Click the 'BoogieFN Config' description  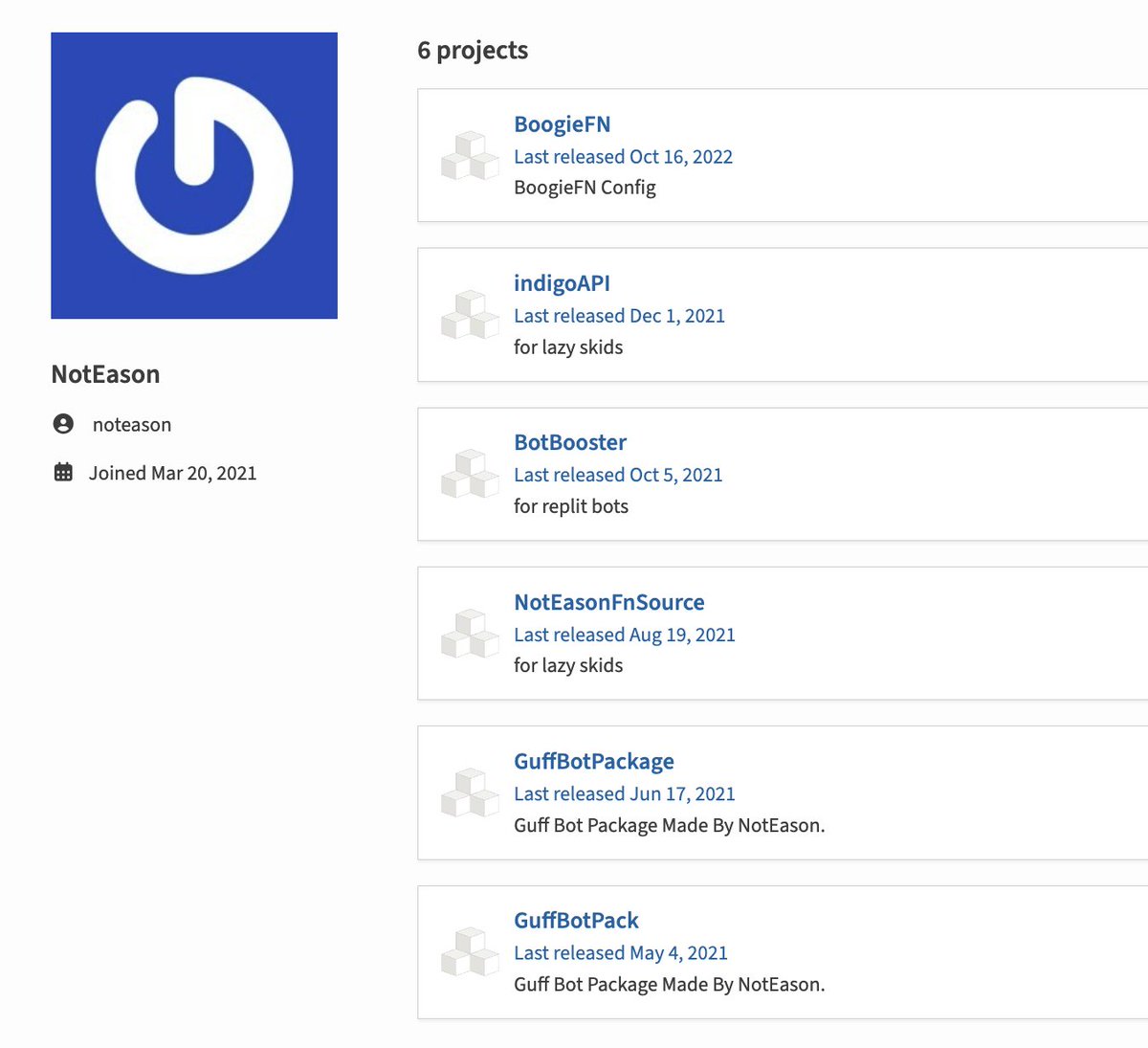(585, 188)
